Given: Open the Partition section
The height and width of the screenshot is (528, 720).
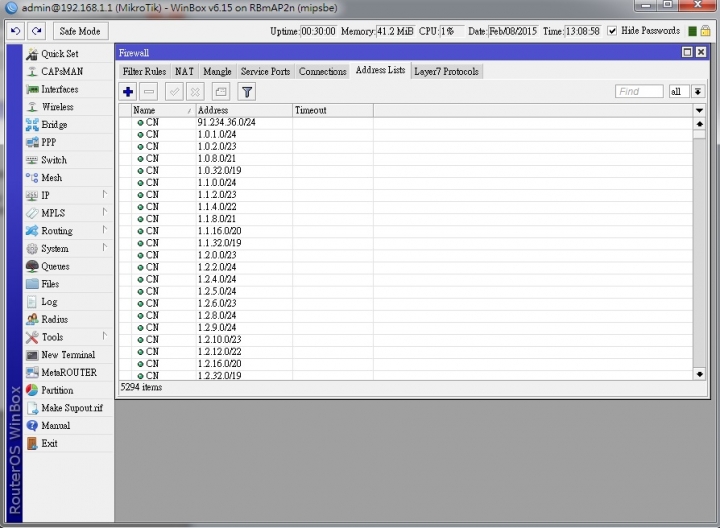Looking at the screenshot, I should click(x=68, y=390).
